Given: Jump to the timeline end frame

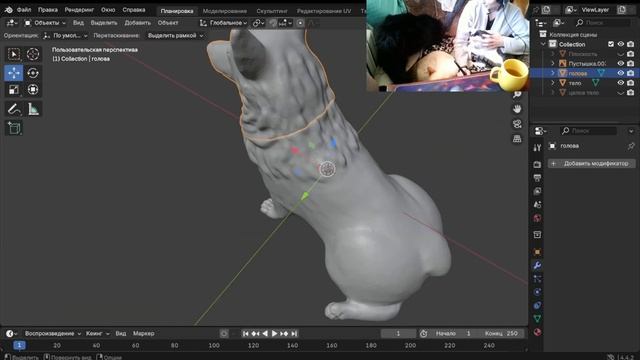Looking at the screenshot, I should coord(294,333).
